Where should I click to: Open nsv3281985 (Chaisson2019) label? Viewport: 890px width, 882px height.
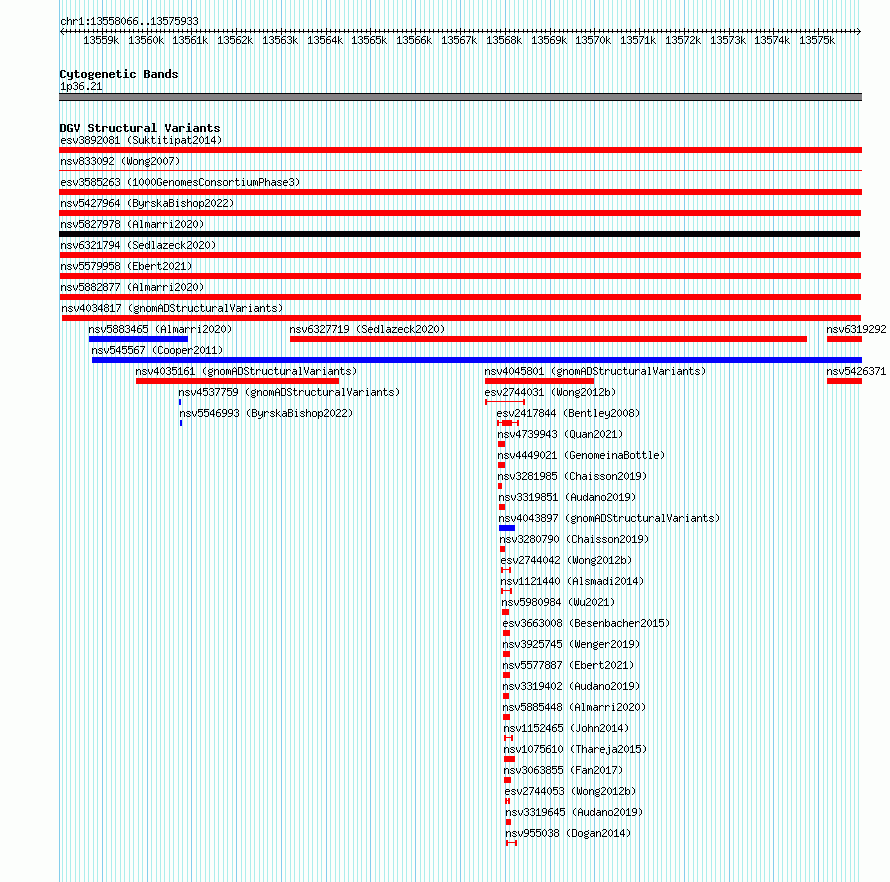pos(572,476)
